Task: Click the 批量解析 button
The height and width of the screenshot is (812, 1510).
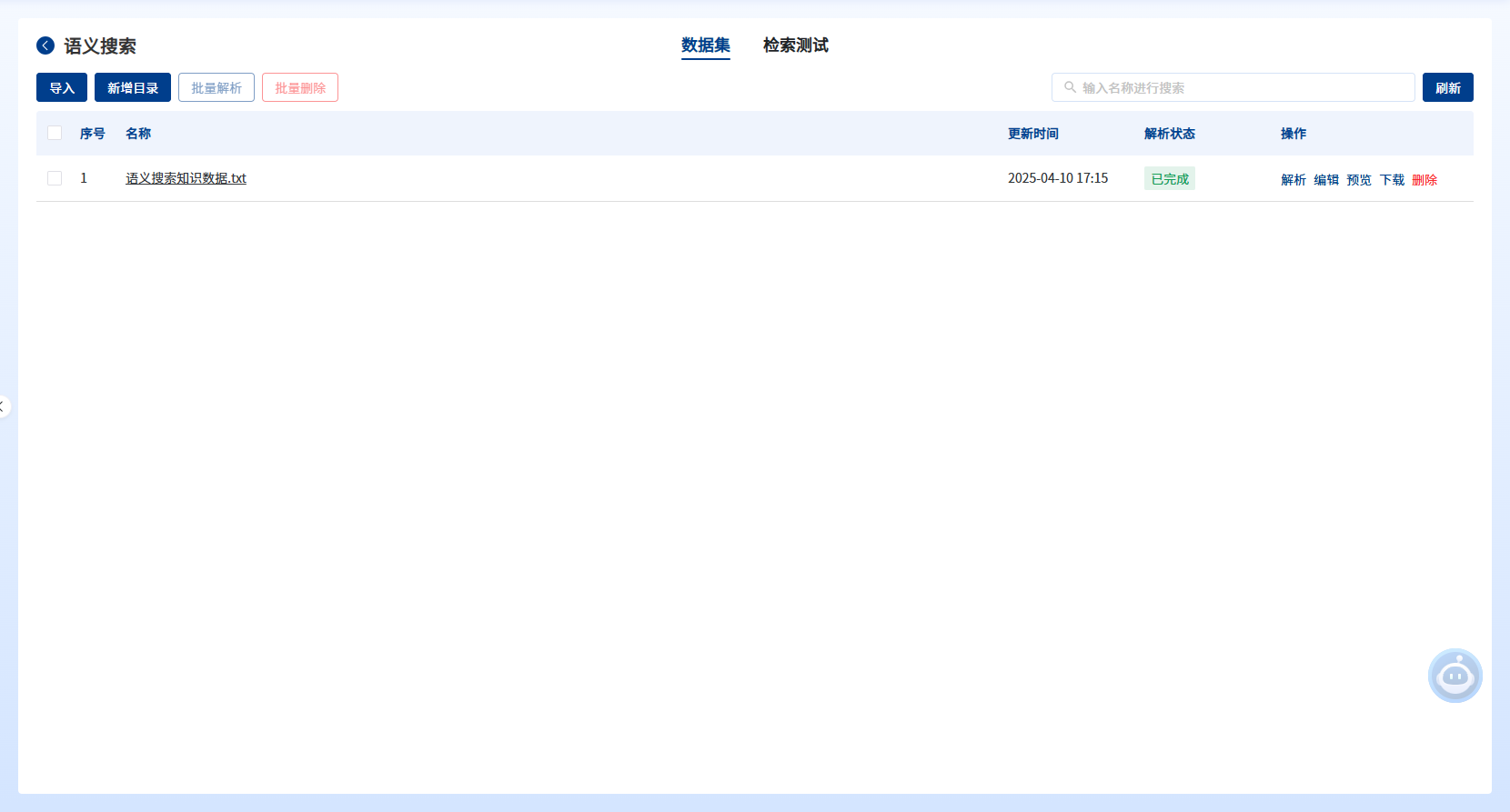Action: tap(216, 87)
